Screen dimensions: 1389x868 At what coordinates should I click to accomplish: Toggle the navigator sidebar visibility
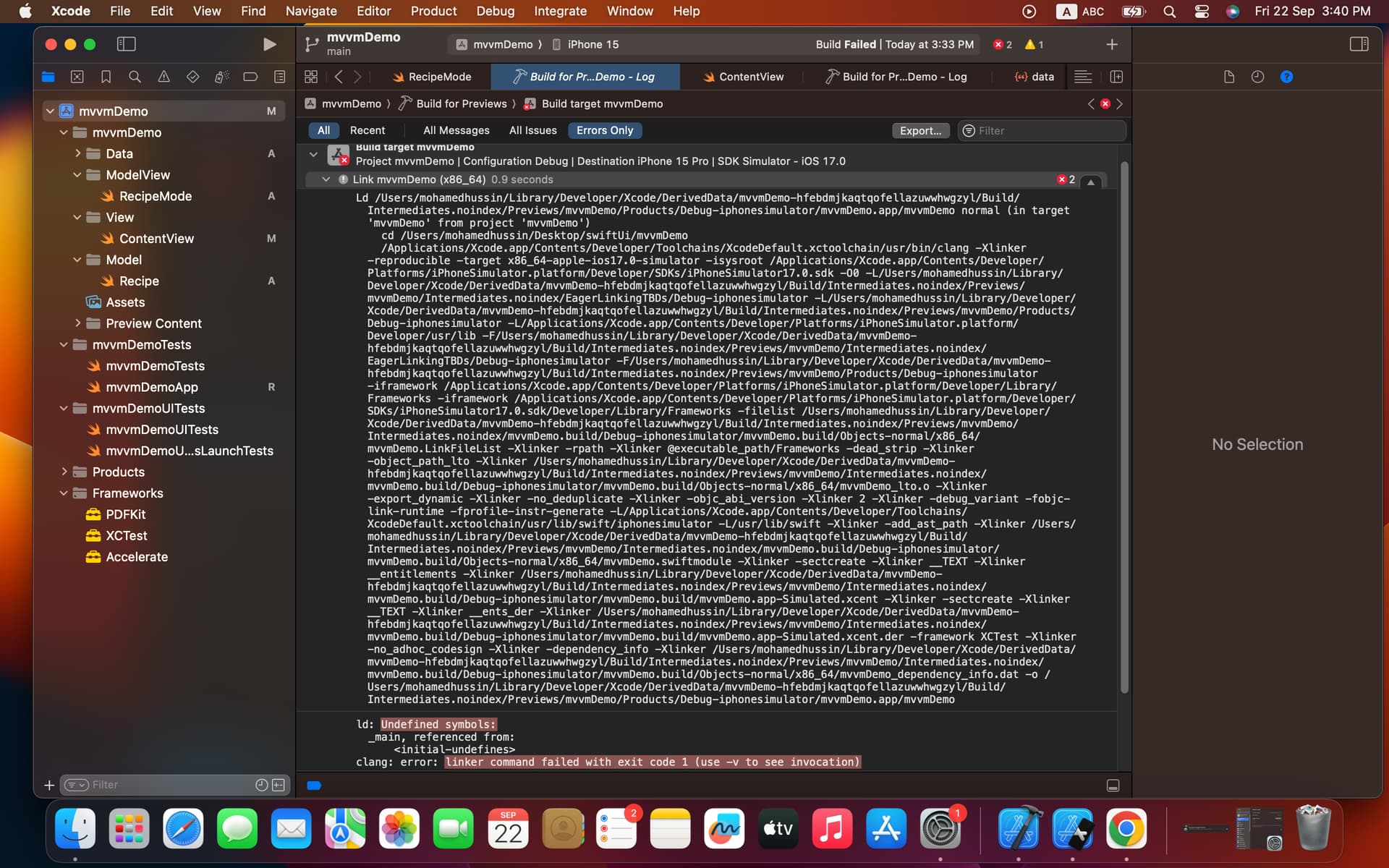tap(126, 44)
